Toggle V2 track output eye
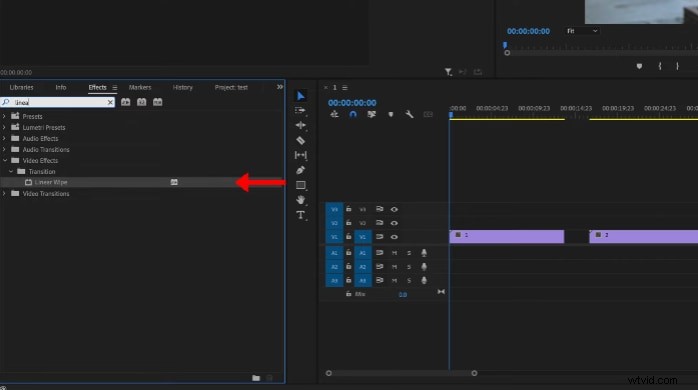Image resolution: width=698 pixels, height=390 pixels. point(394,223)
